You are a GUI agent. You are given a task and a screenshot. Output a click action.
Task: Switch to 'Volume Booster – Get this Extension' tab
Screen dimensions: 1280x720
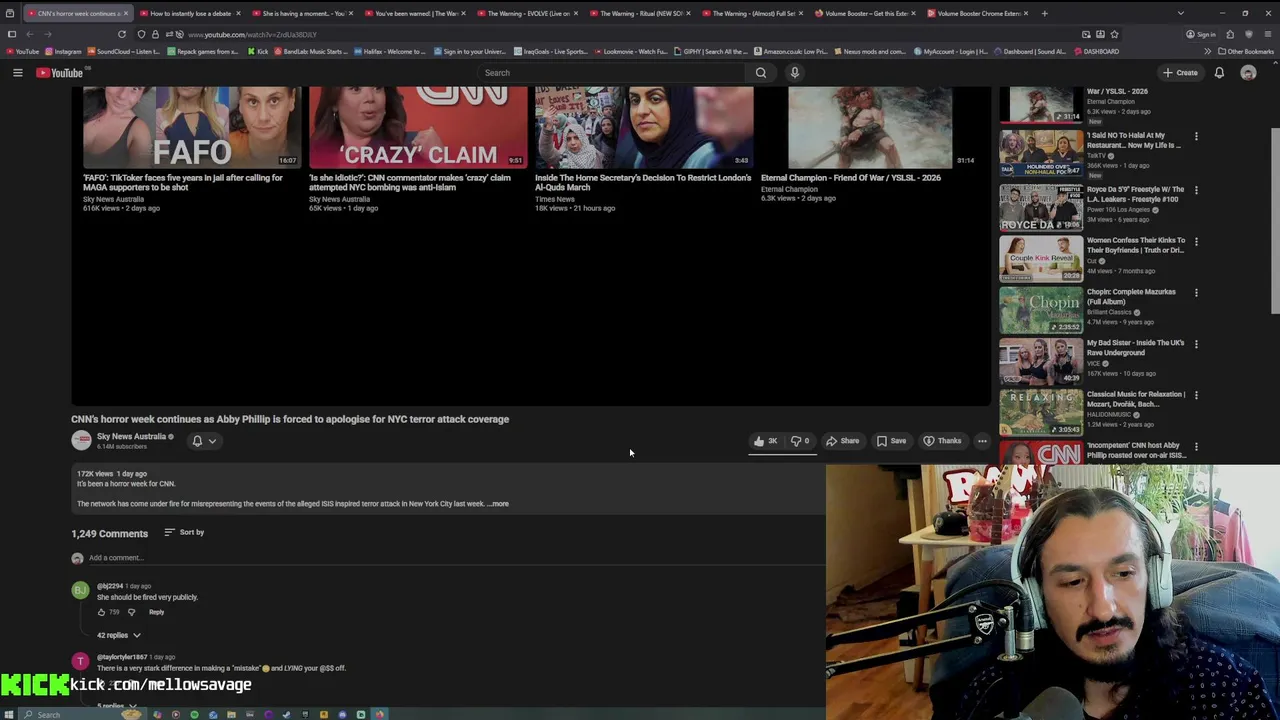(865, 13)
